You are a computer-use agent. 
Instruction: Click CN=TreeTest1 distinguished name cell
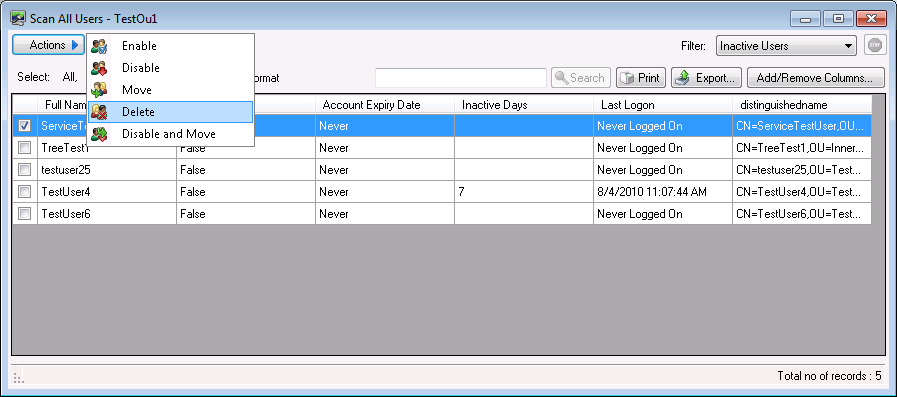(802, 148)
